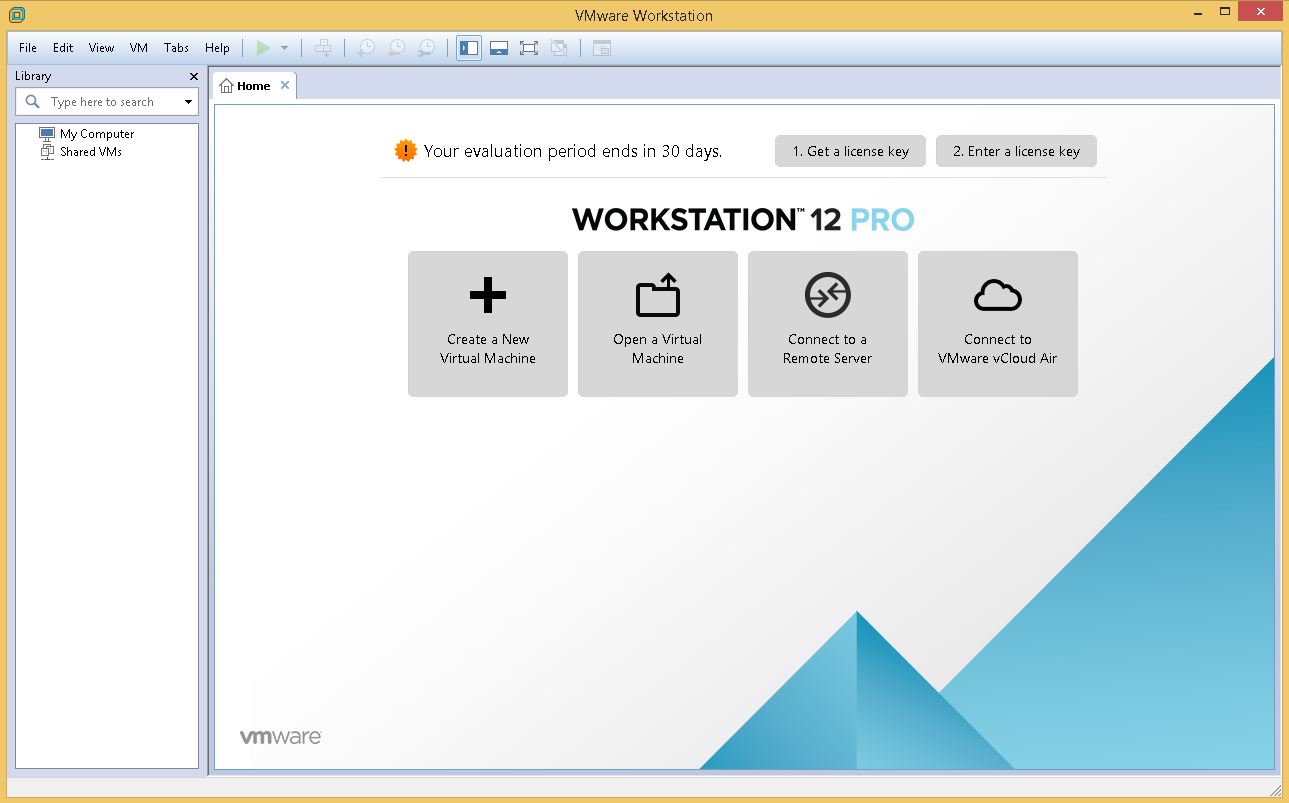The image size is (1289, 803).
Task: Click Connect to VMware vCloud Air tile
Action: (998, 324)
